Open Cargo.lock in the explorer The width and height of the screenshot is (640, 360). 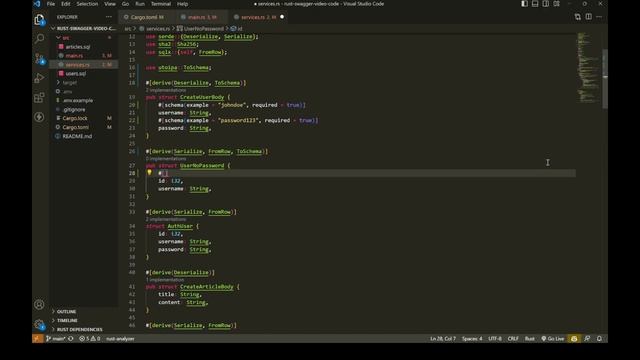coord(84,118)
